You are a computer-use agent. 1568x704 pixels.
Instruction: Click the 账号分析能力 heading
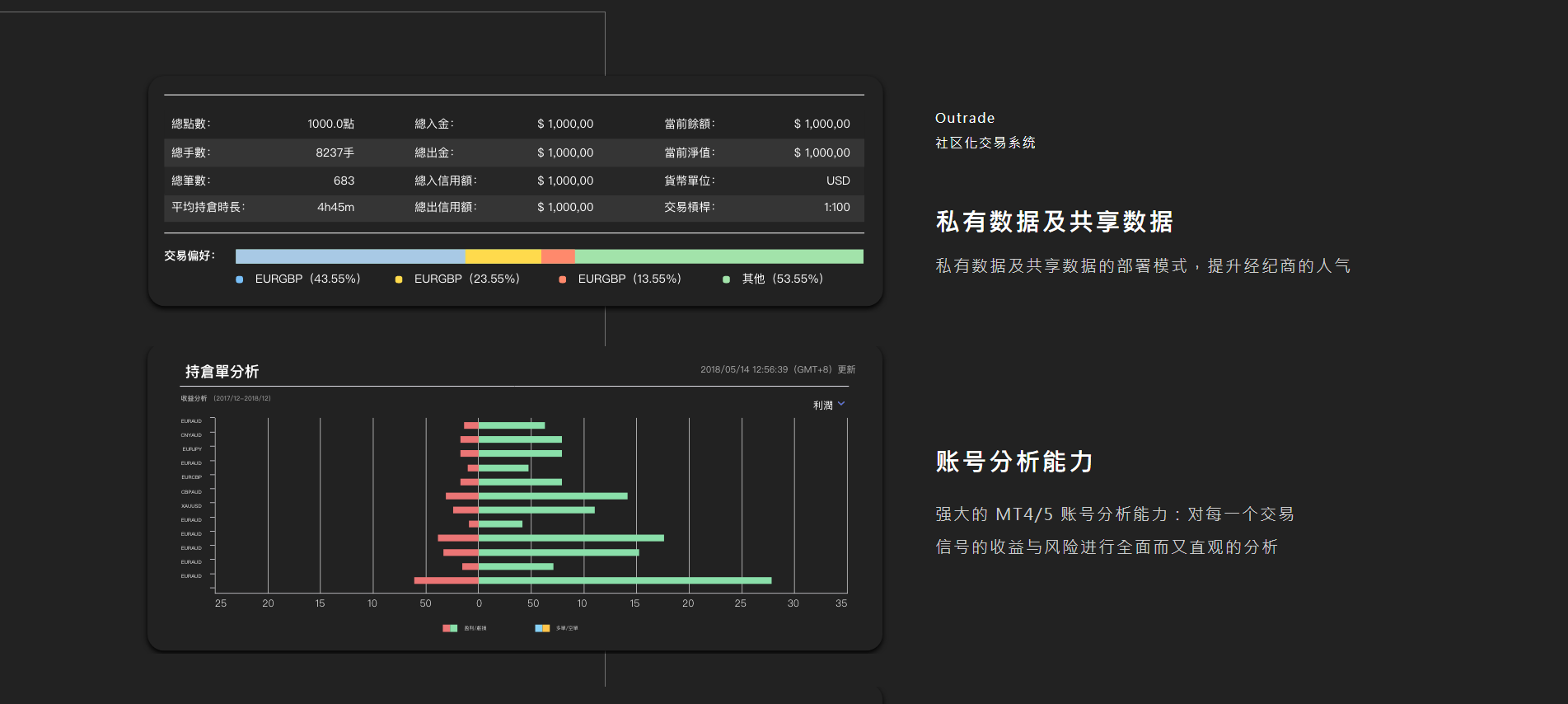tap(1014, 462)
